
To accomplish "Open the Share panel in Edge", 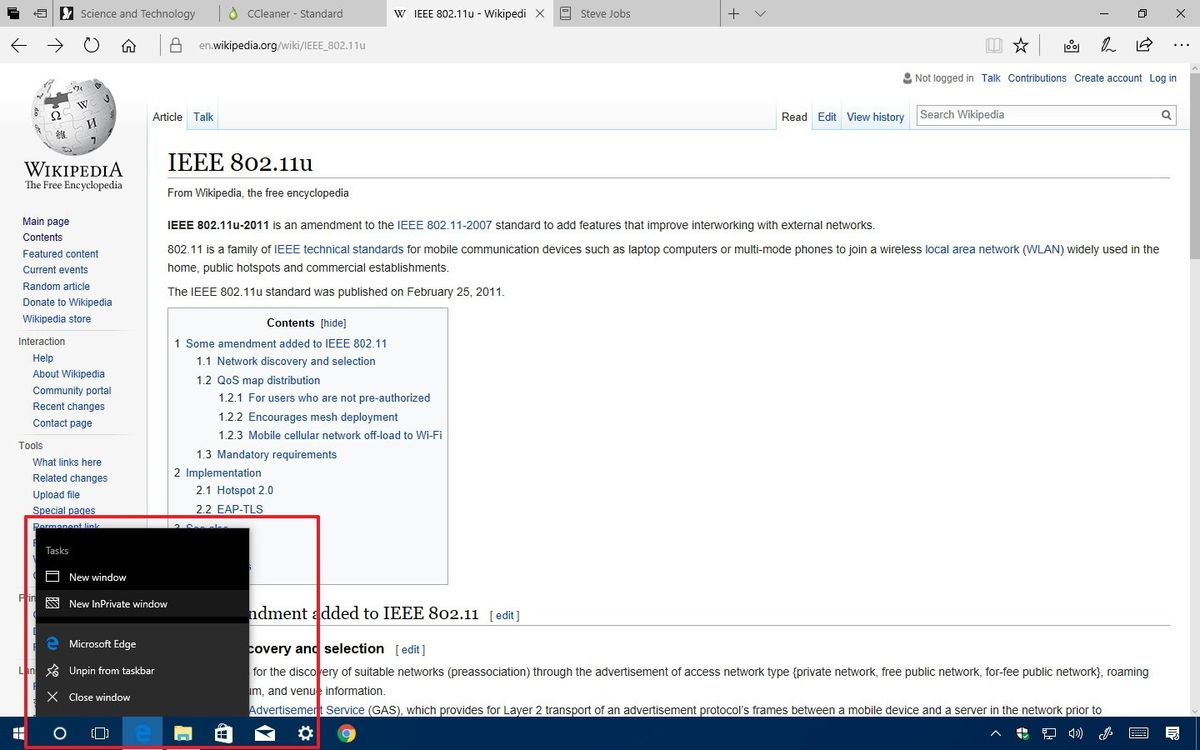I will pos(1143,44).
